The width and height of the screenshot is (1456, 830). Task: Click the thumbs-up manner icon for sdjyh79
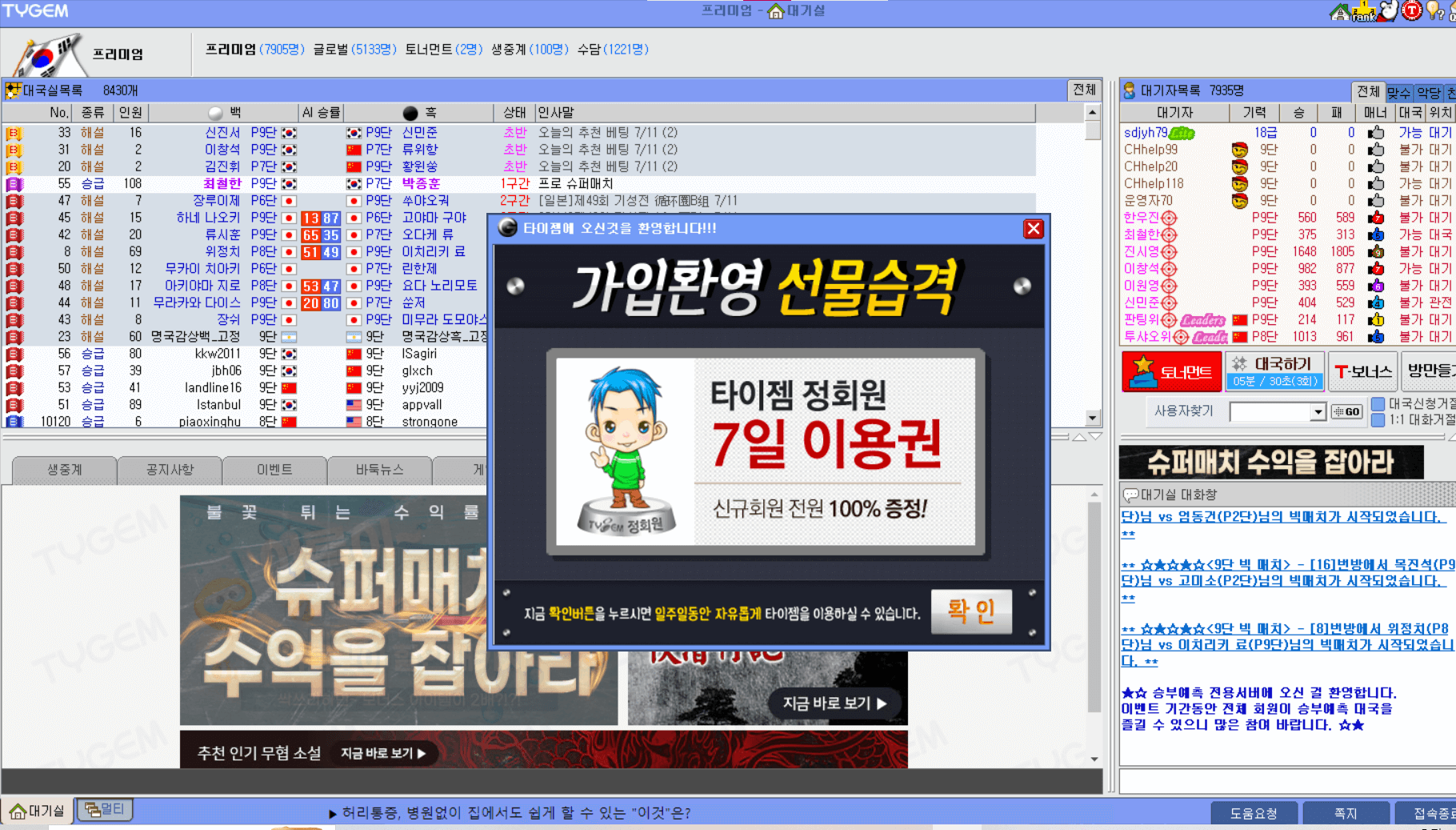click(x=1376, y=132)
